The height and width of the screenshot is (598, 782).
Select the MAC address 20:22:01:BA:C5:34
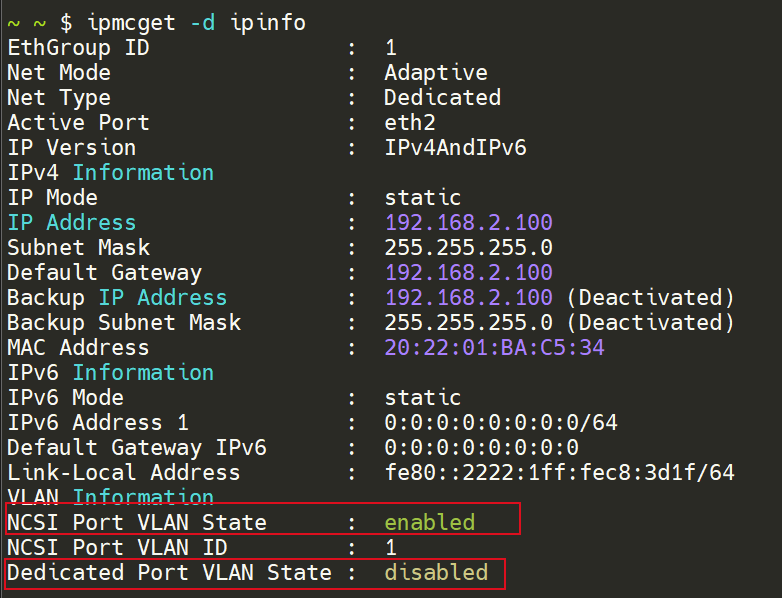[x=494, y=347]
